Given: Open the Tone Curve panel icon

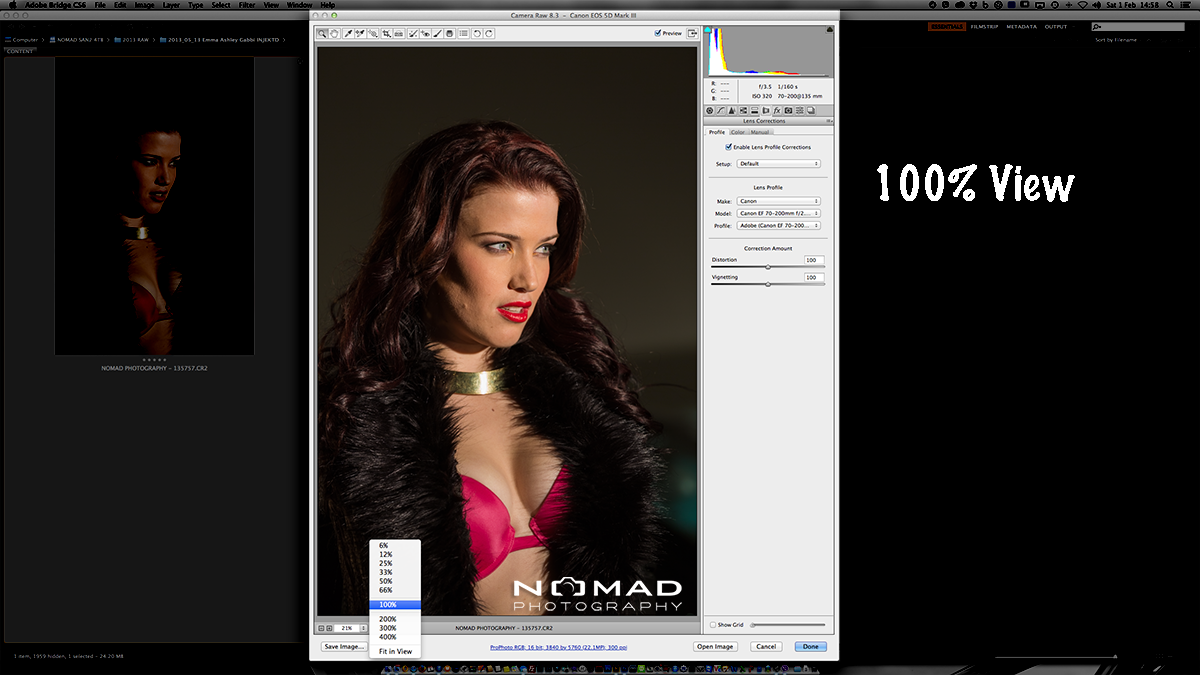Looking at the screenshot, I should pos(721,110).
